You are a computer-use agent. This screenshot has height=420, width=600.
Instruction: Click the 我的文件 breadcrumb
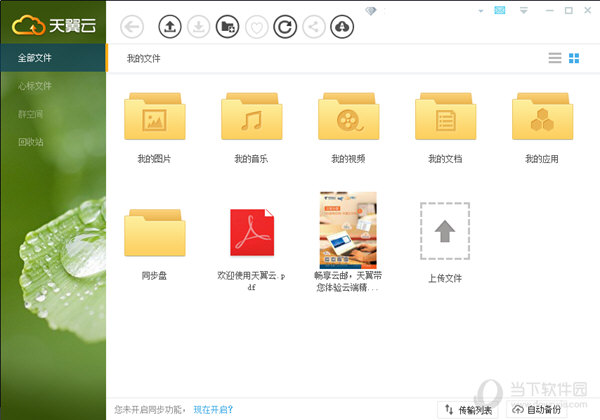coord(143,59)
